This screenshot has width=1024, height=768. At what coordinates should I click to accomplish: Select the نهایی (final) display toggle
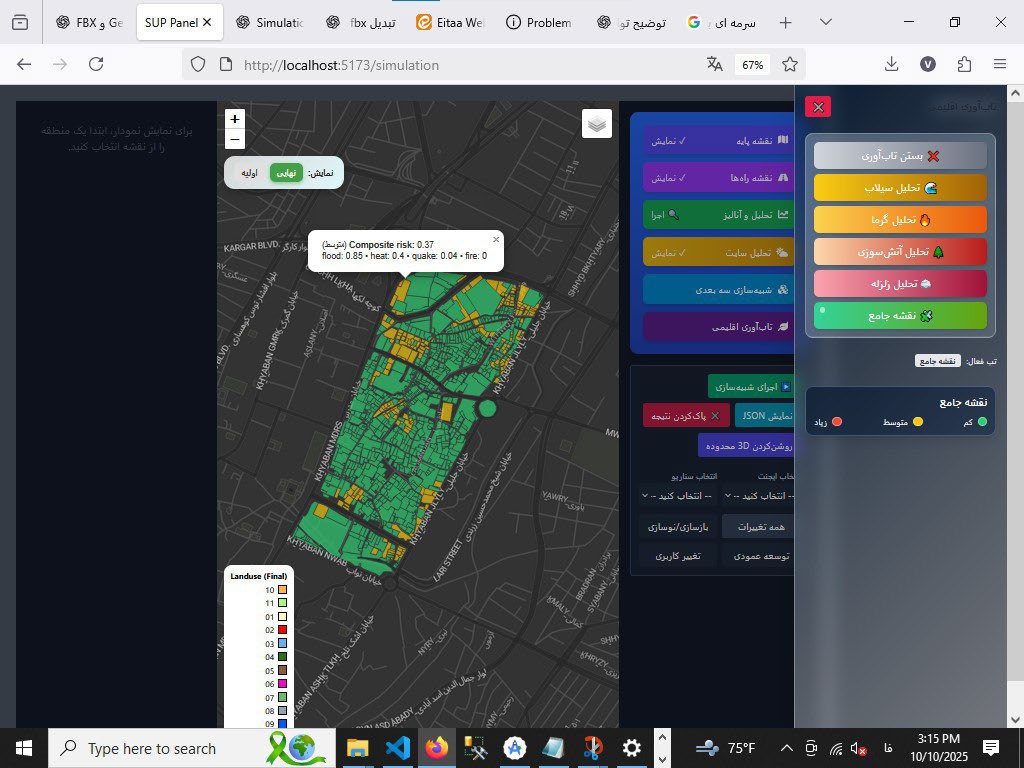click(x=286, y=173)
